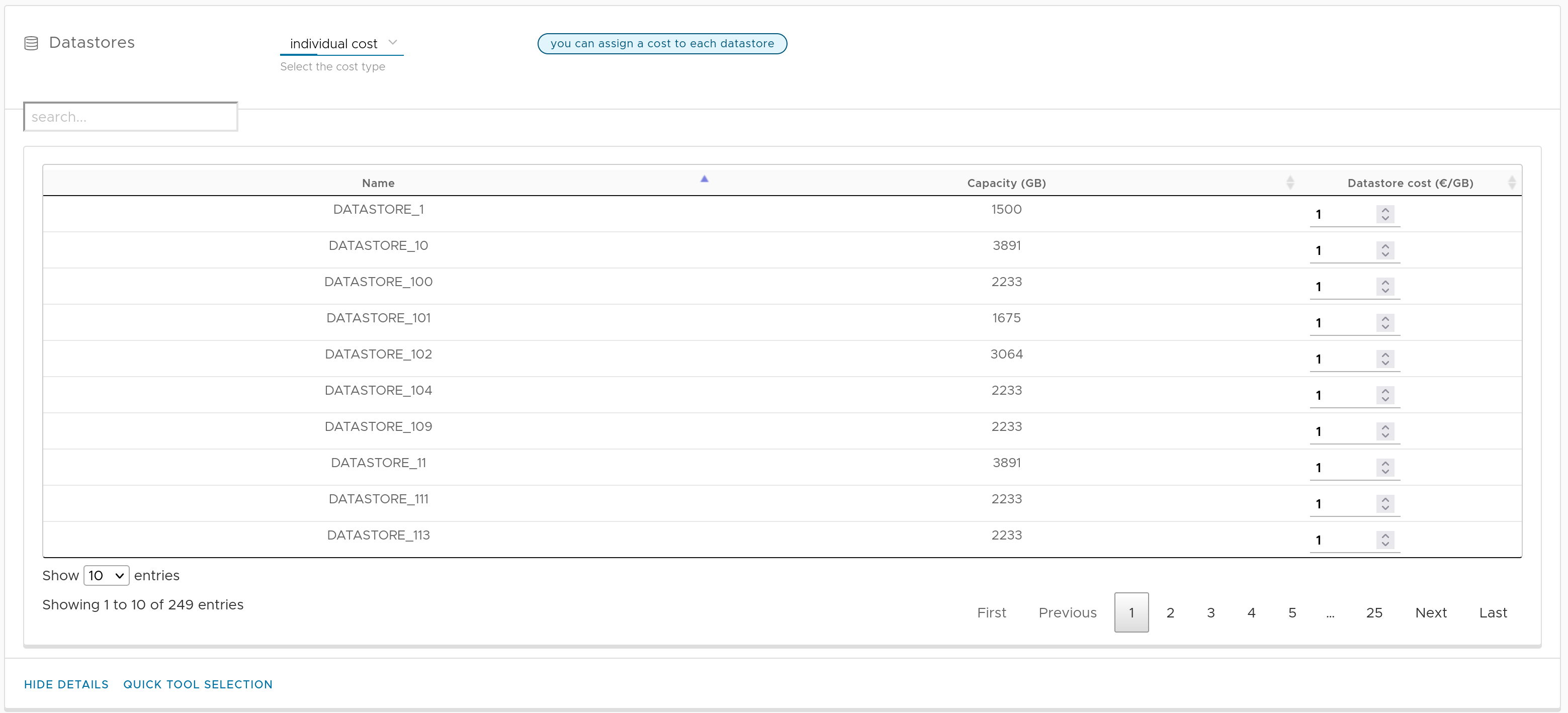Click stepper arrows for DATASTORE_101 cost
This screenshot has width=1568, height=713.
coord(1385,323)
